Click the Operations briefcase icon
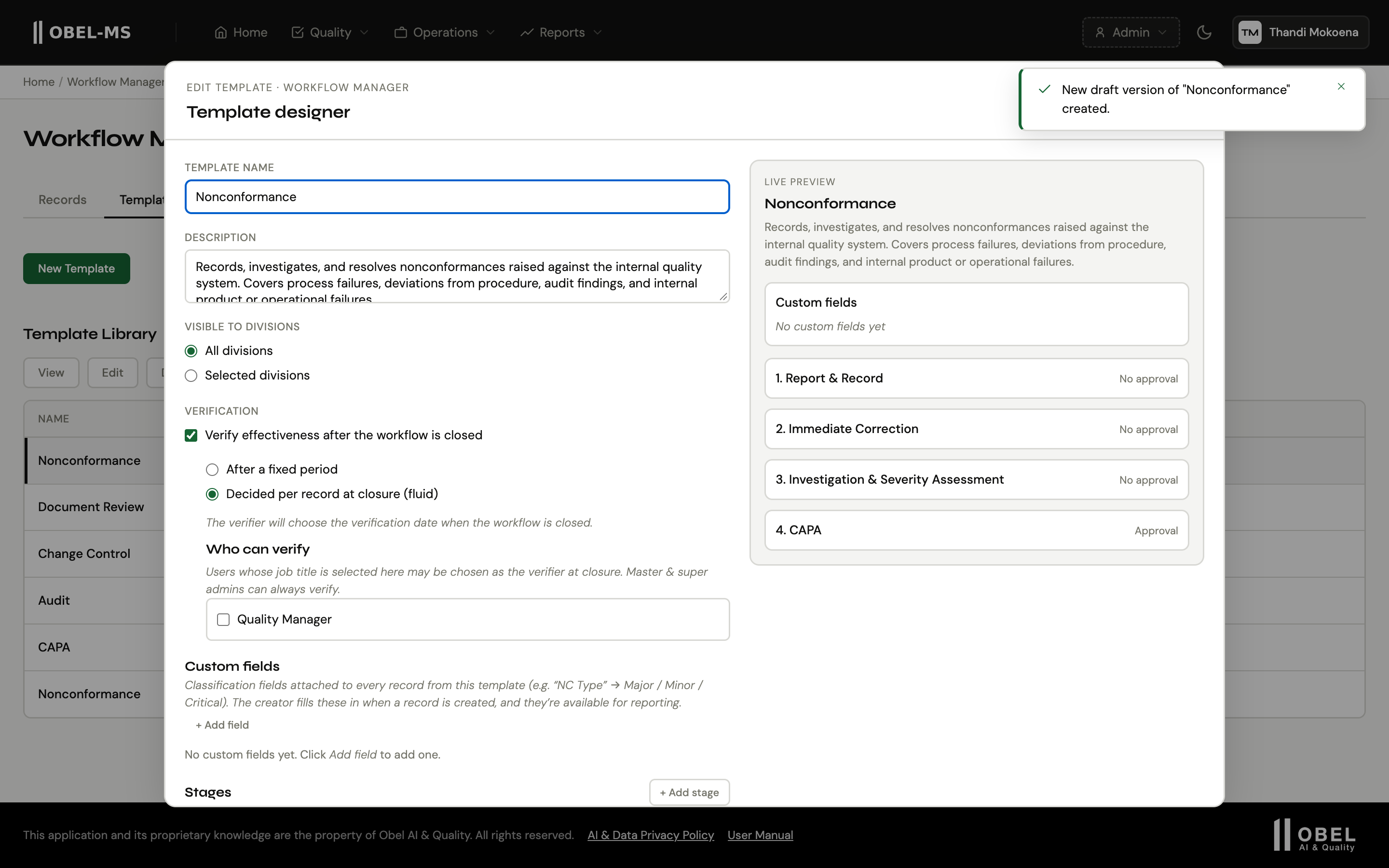The image size is (1389, 868). pos(401,33)
